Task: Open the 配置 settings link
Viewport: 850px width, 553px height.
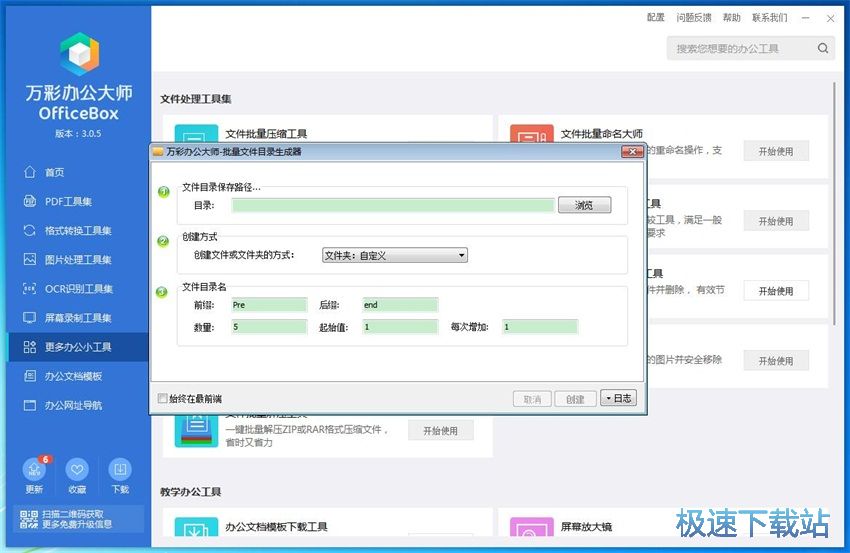Action: pyautogui.click(x=655, y=18)
